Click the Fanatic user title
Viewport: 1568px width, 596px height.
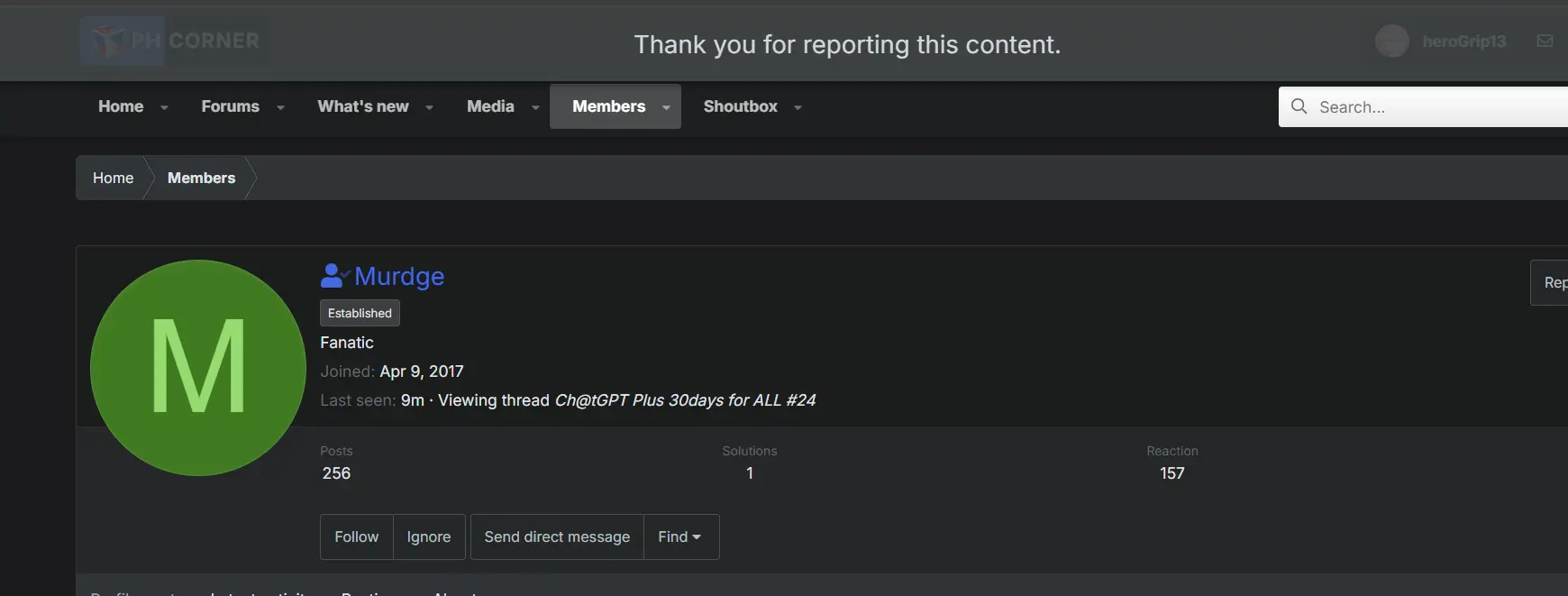pos(347,343)
